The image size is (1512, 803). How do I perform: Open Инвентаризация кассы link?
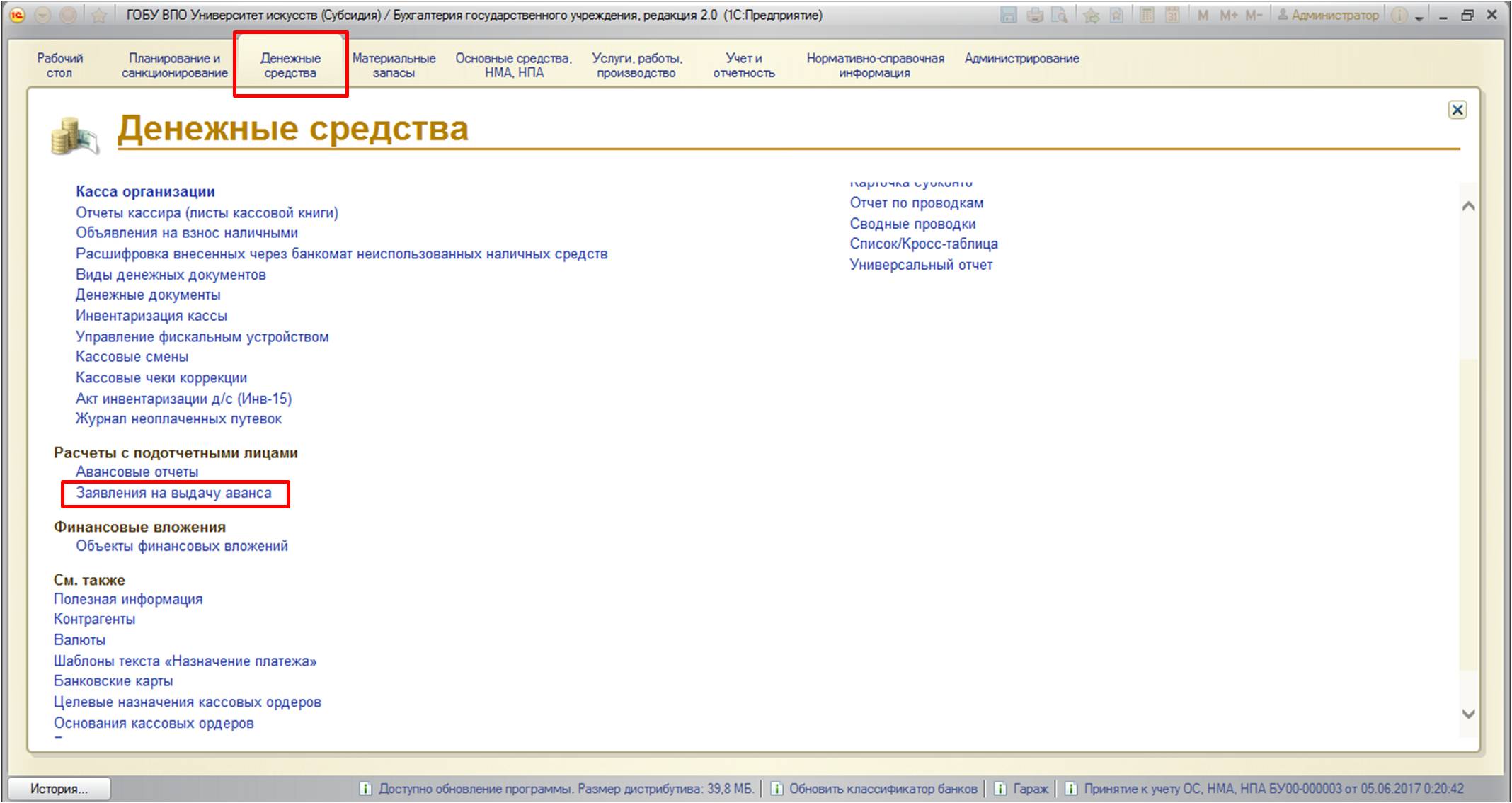pyautogui.click(x=151, y=316)
